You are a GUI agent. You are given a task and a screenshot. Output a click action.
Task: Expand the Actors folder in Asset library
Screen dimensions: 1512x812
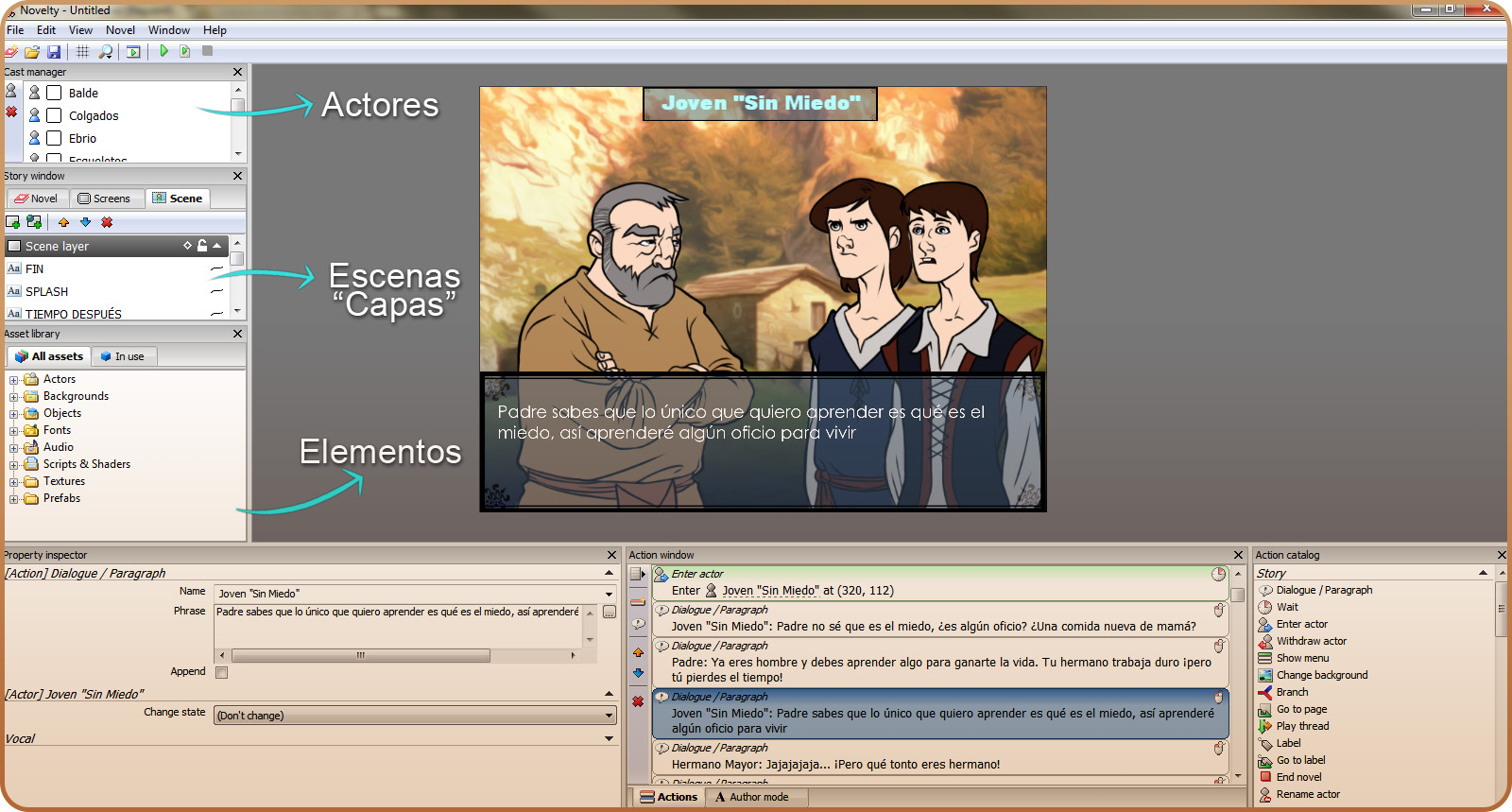click(x=13, y=380)
